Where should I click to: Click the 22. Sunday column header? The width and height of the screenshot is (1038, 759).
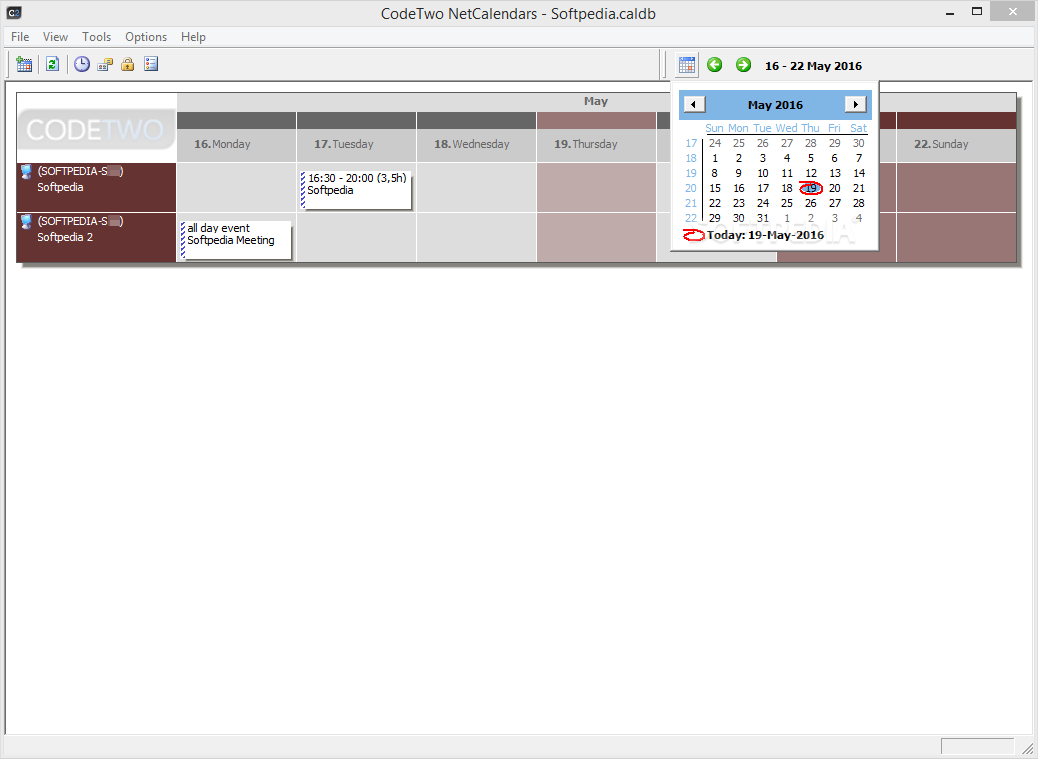point(956,144)
